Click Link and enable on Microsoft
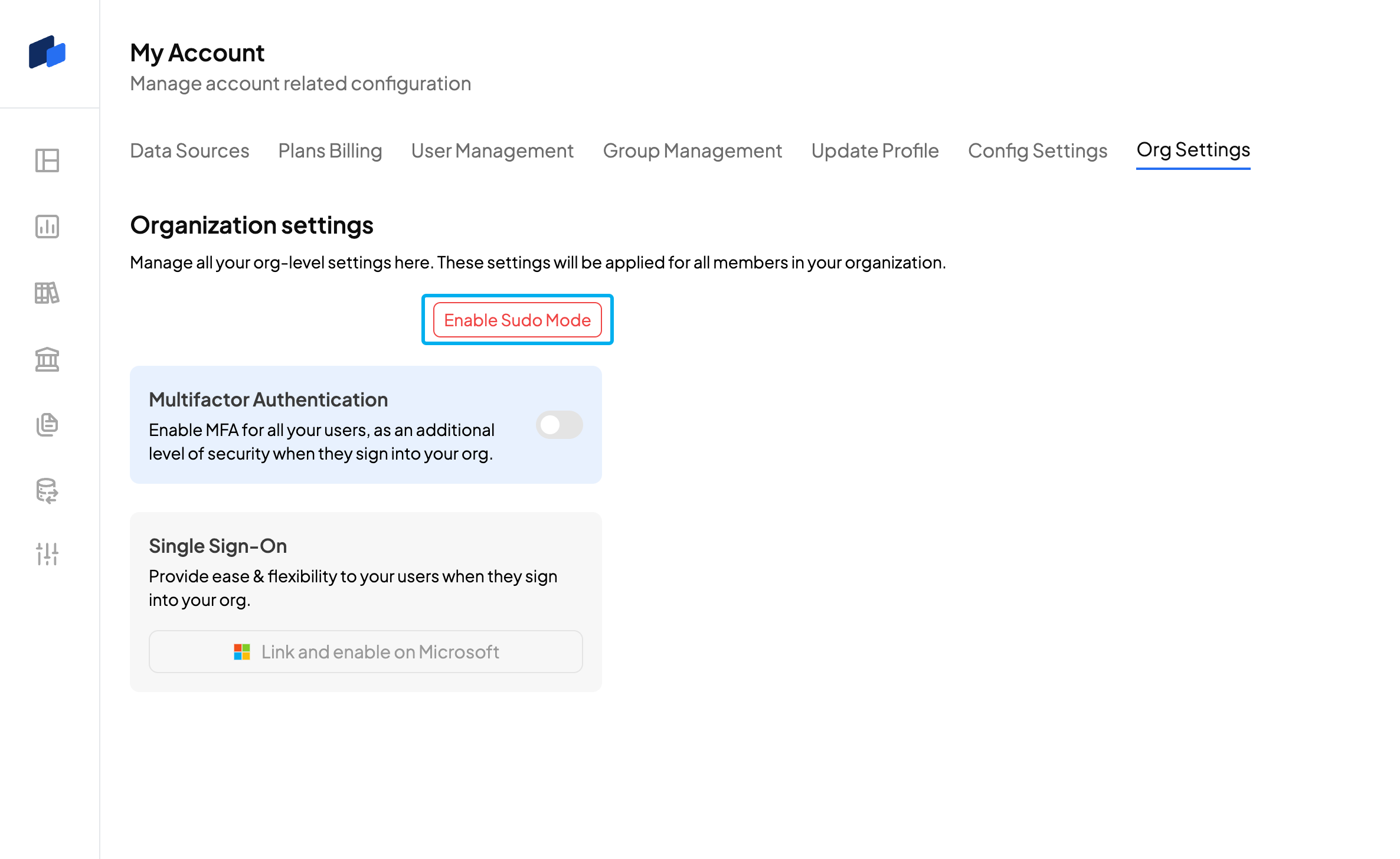1400x859 pixels. tap(366, 652)
